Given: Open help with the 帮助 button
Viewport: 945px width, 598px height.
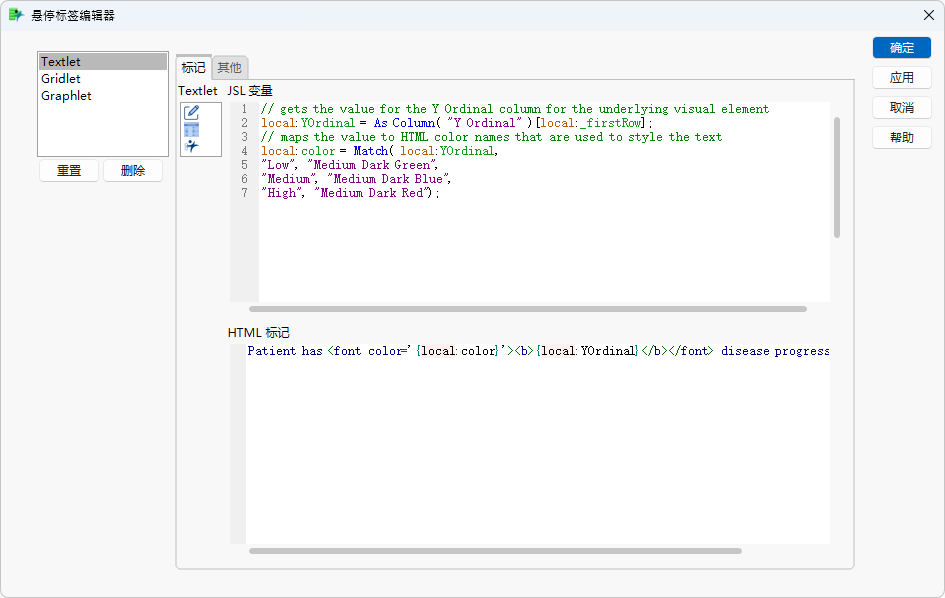Looking at the screenshot, I should pyautogui.click(x=902, y=137).
